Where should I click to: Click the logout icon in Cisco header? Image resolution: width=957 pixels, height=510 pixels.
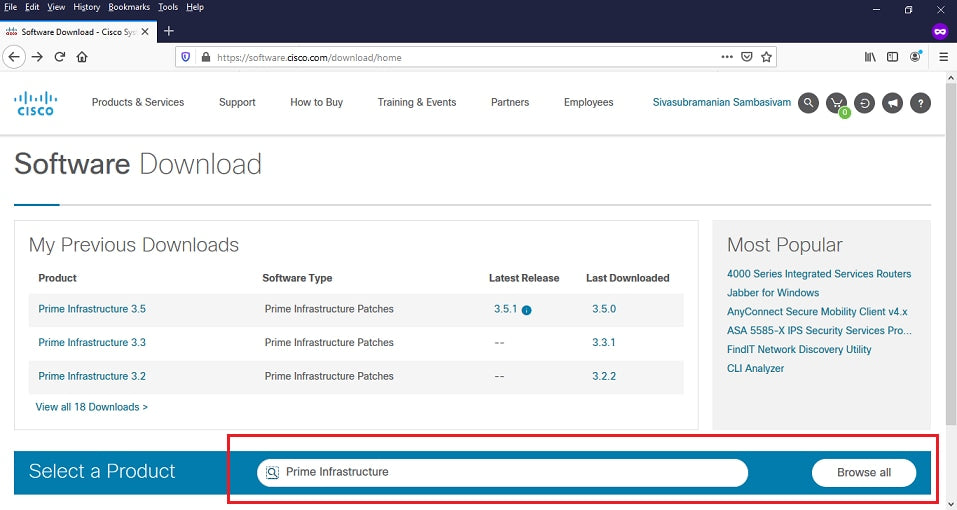pyautogui.click(x=864, y=103)
